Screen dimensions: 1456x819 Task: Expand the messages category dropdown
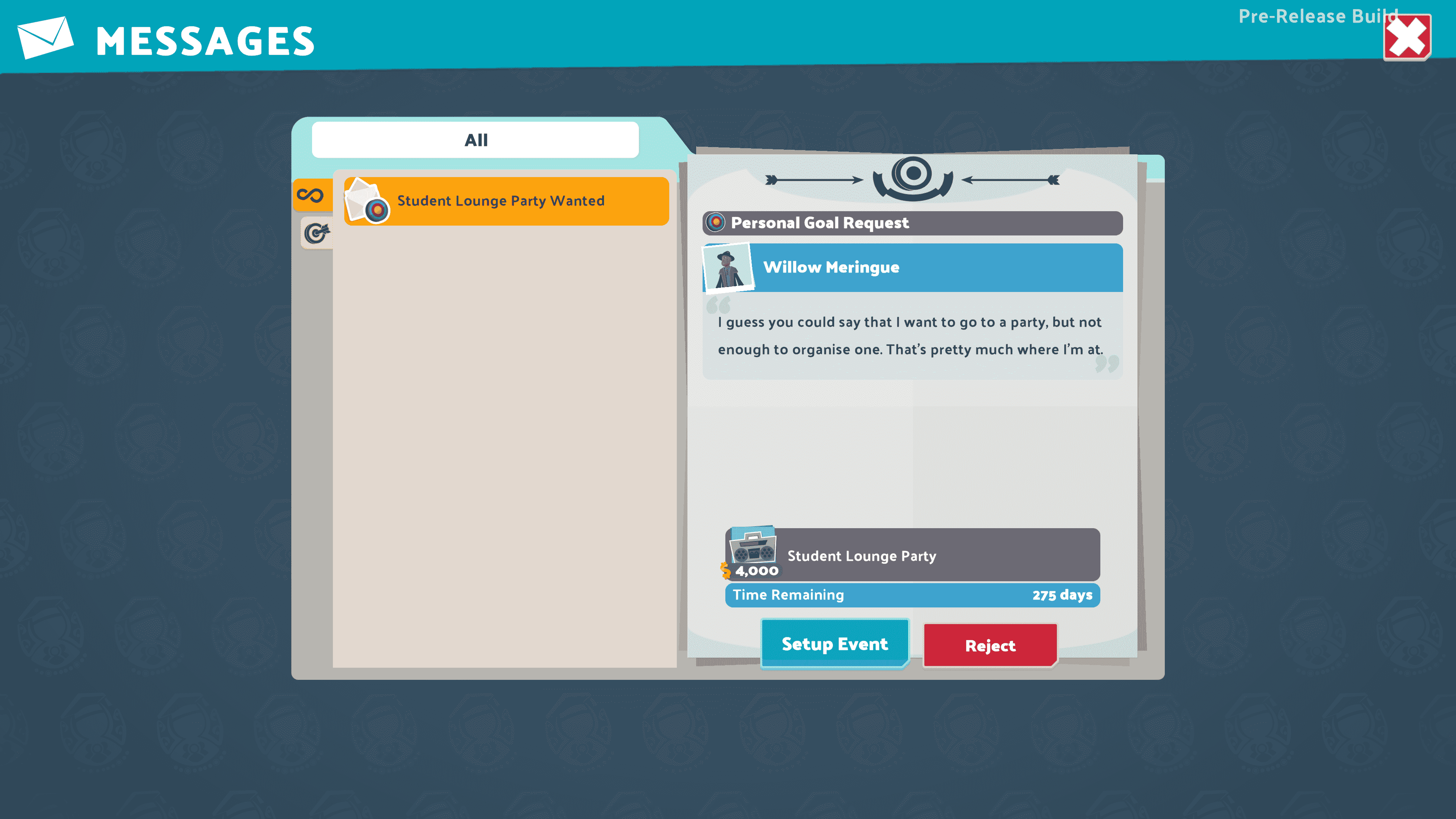click(475, 140)
